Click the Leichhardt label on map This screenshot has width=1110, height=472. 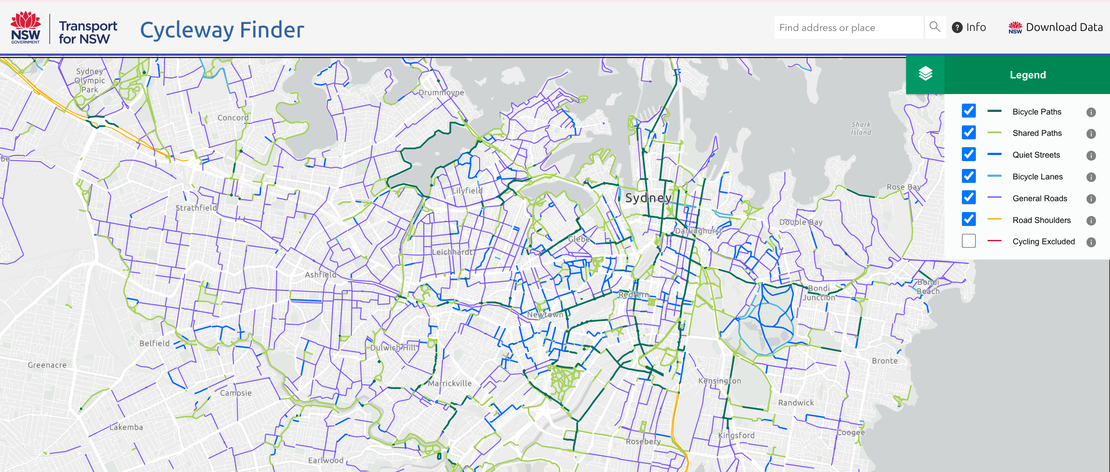pyautogui.click(x=452, y=252)
